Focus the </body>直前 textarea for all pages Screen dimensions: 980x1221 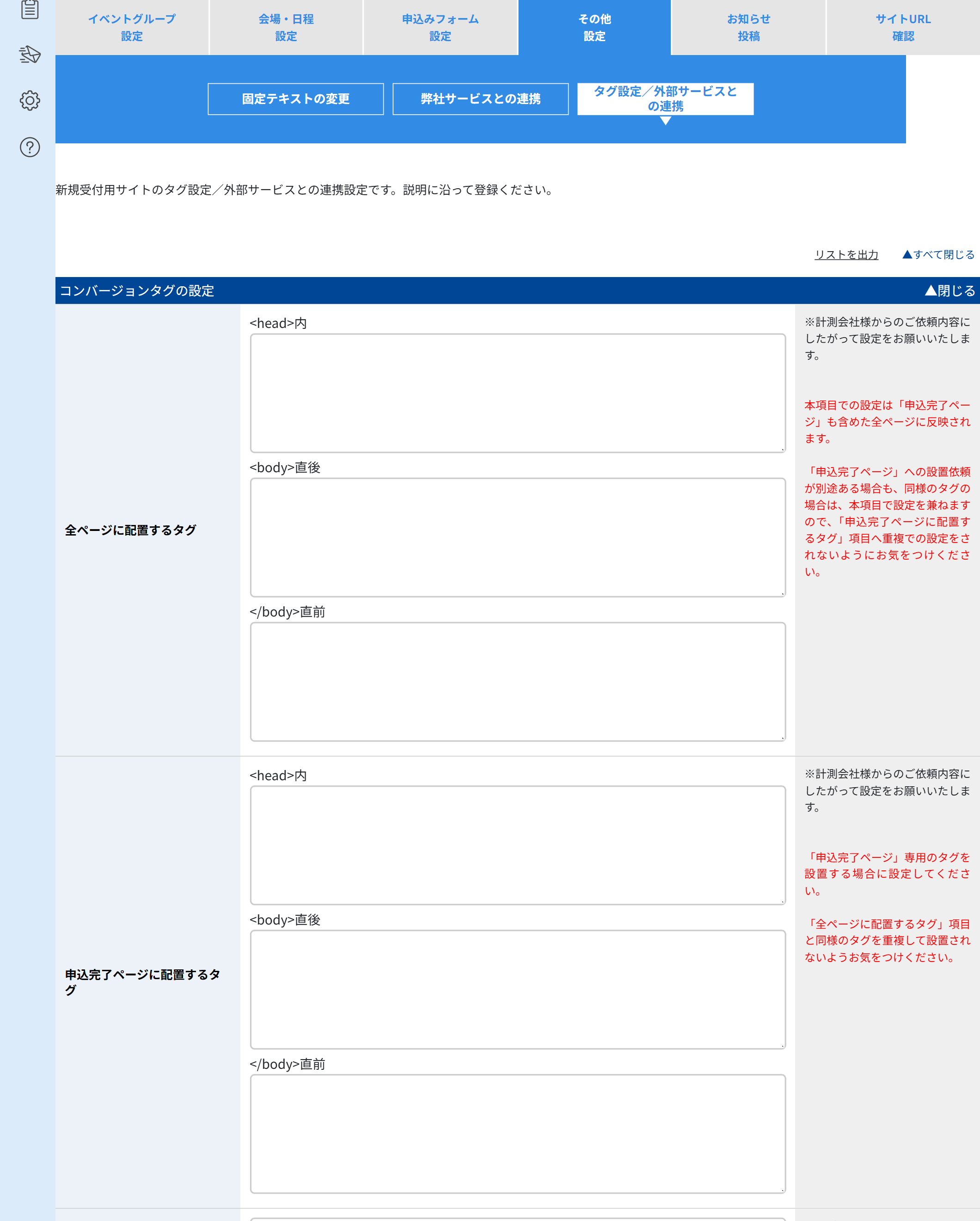[517, 682]
